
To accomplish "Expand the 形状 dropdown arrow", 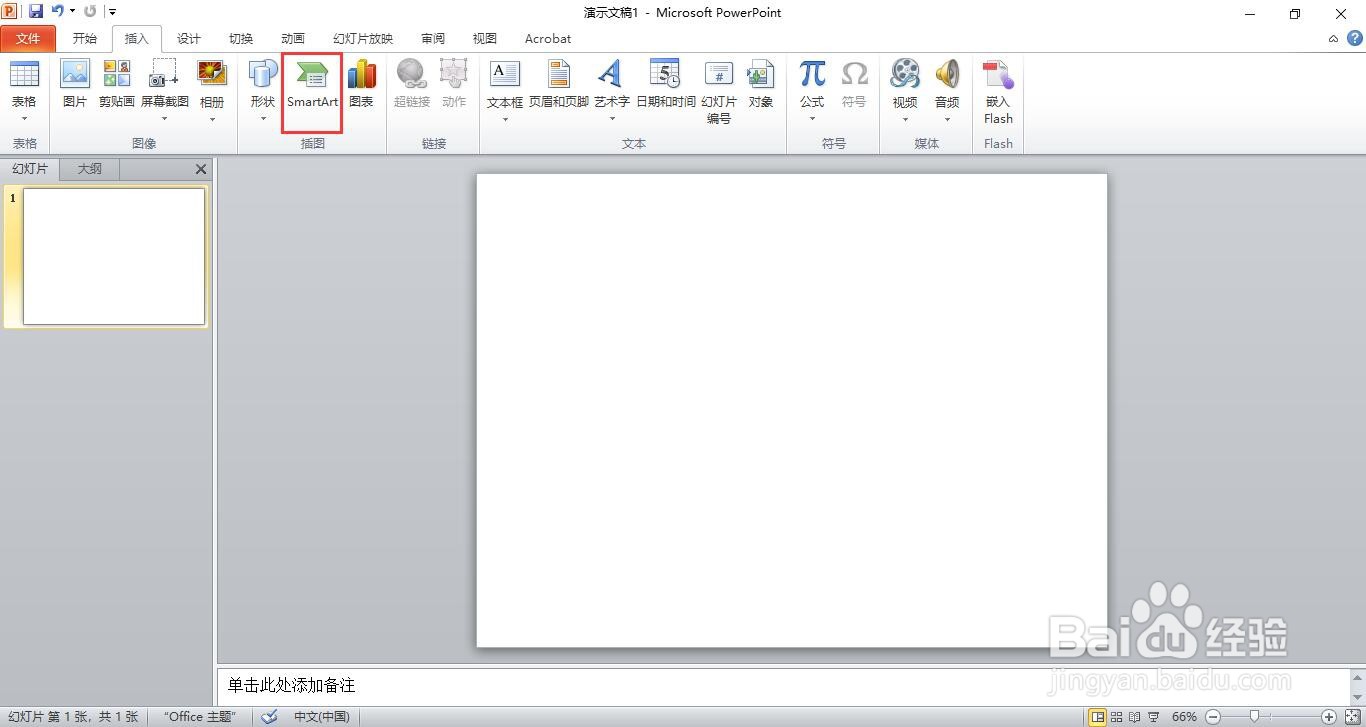I will [263, 119].
